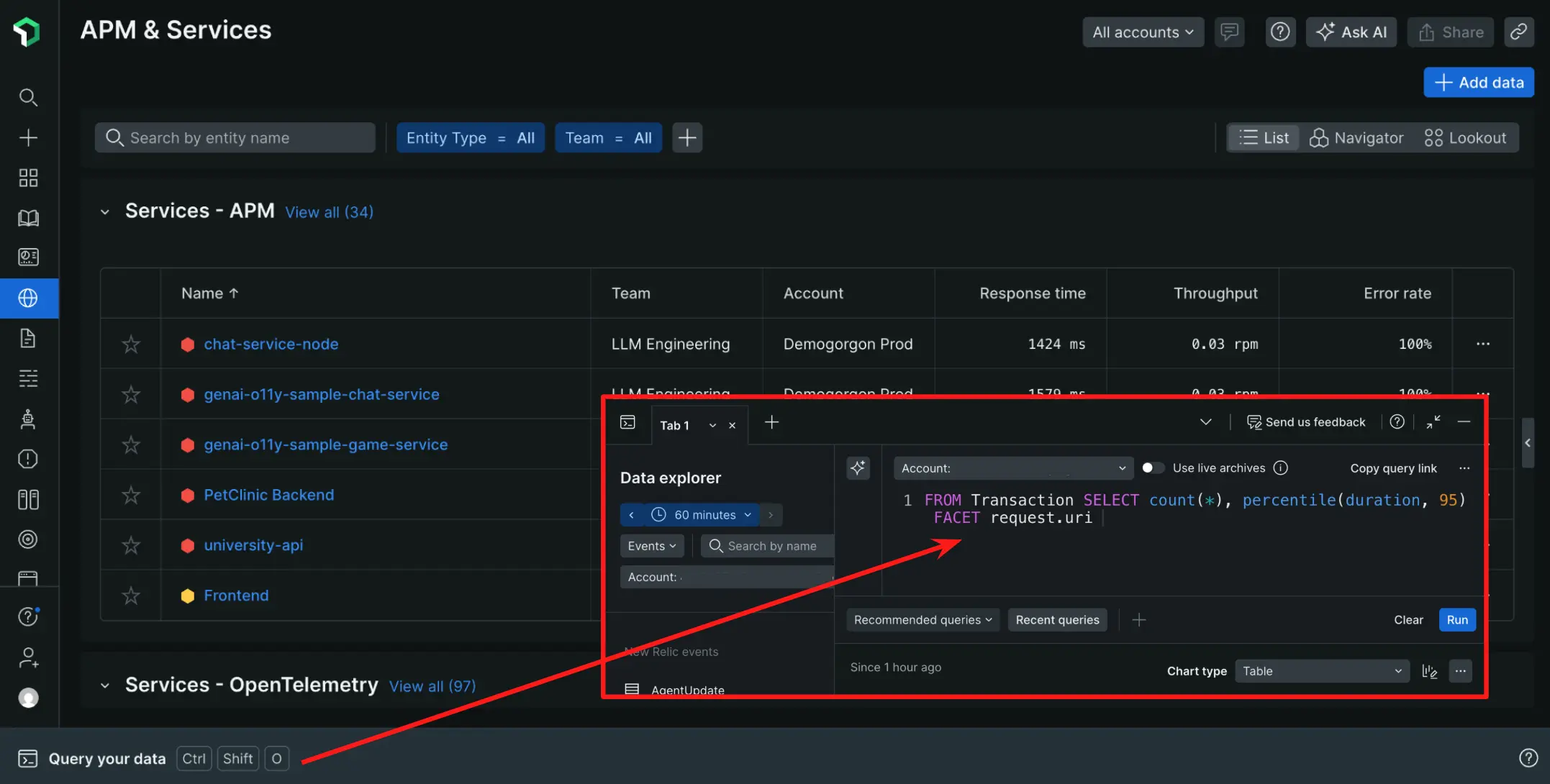Screen dimensions: 1550x784
Task: Favorite the PetClinic Backend service
Action: (130, 495)
